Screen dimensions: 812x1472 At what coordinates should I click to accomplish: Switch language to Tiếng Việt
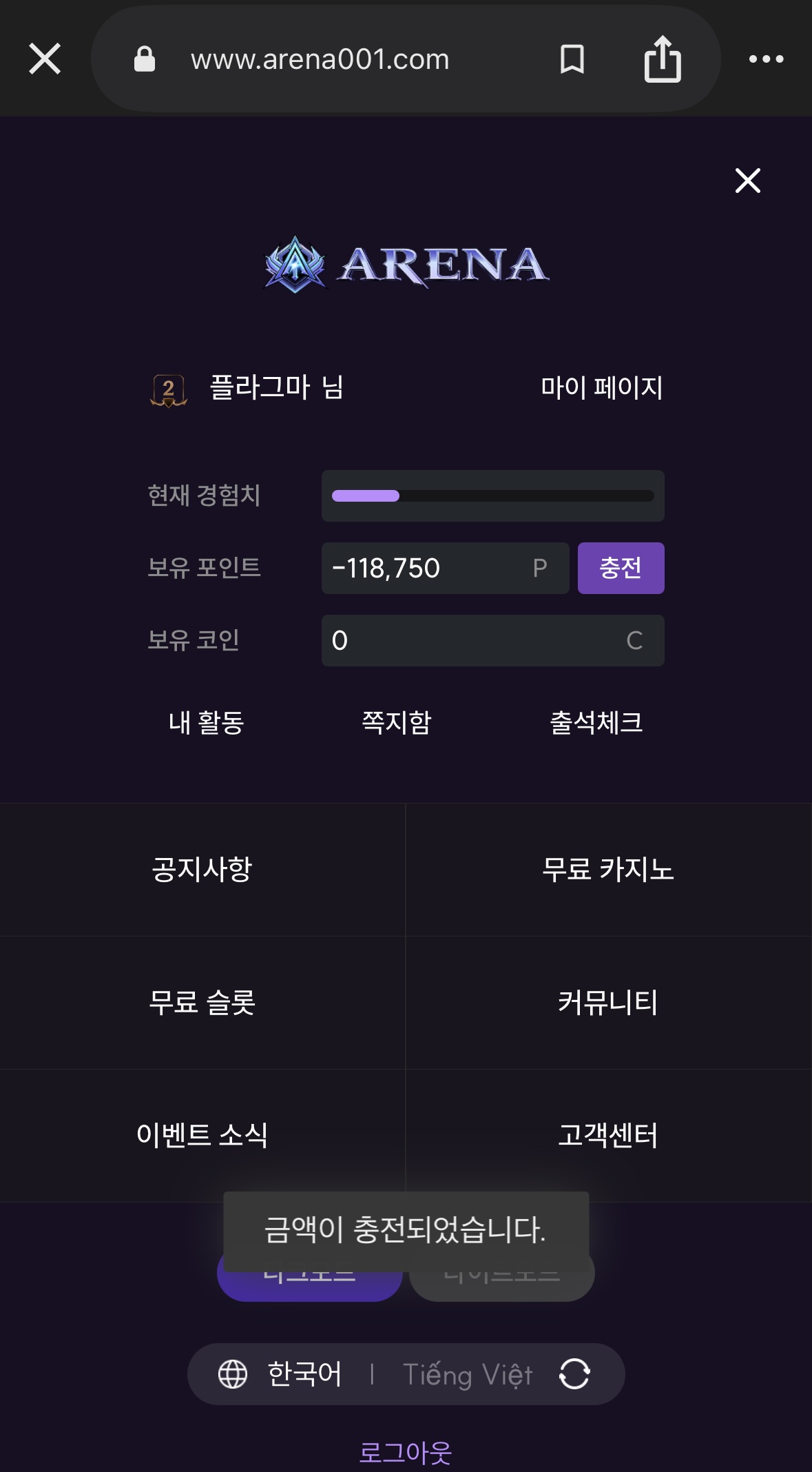(468, 1374)
